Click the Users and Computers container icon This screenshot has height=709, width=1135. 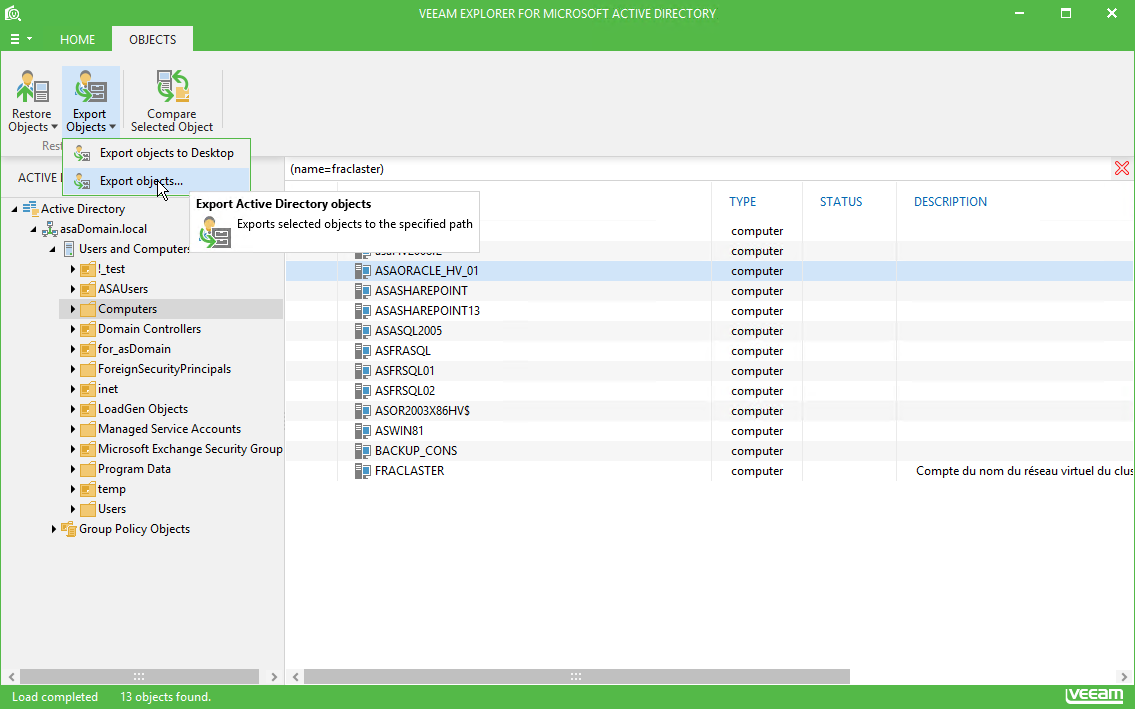coord(69,249)
